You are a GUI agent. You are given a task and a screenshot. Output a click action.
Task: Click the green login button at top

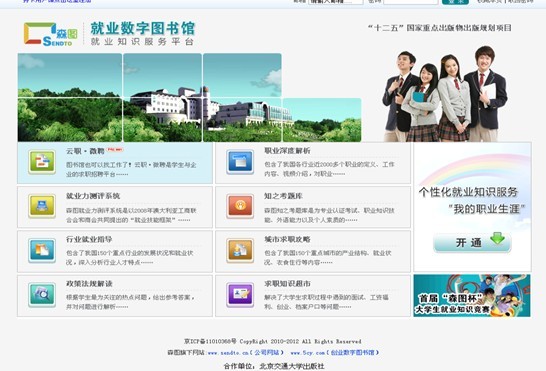click(x=455, y=2)
